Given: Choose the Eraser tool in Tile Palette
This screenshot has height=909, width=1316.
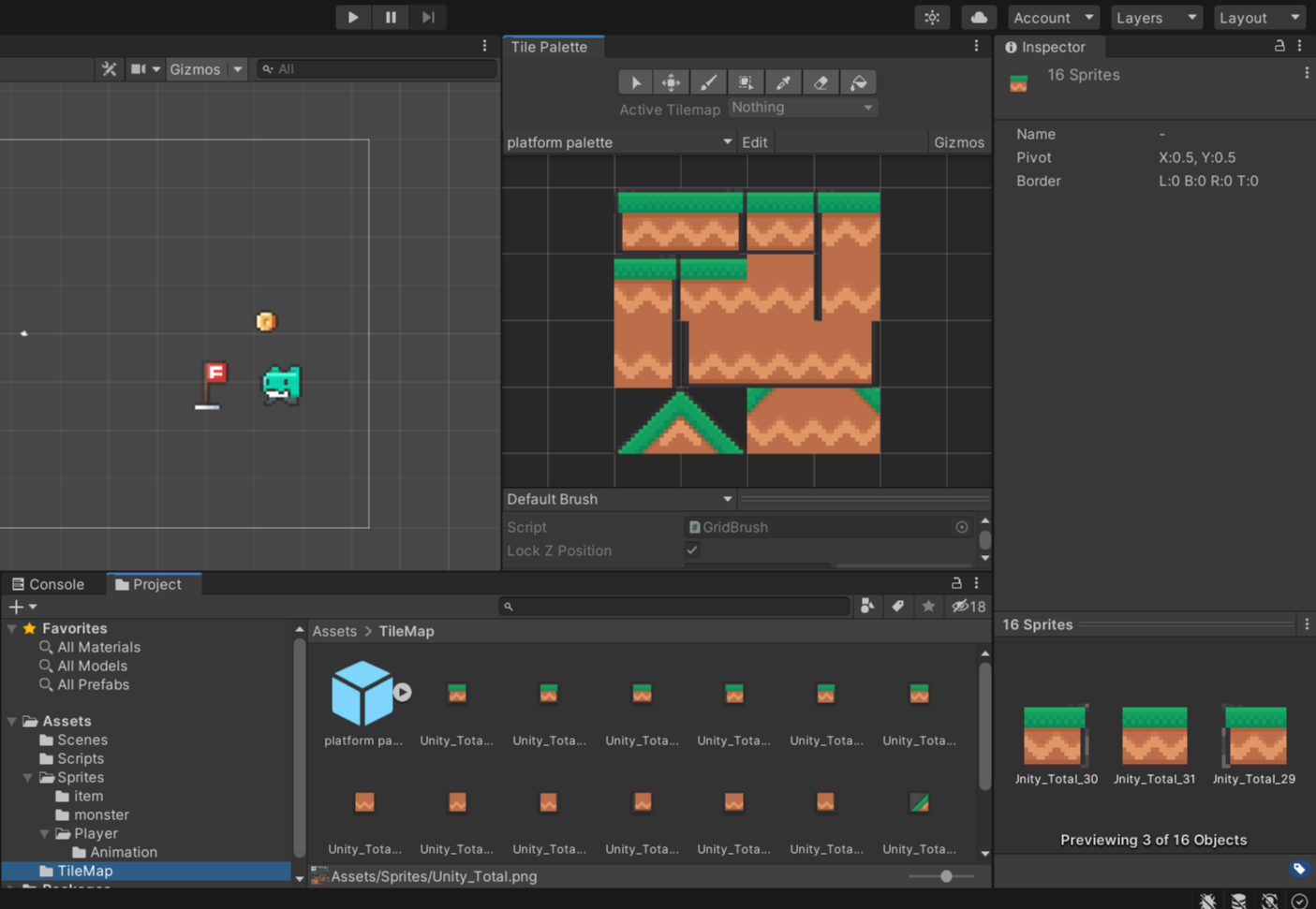Looking at the screenshot, I should (821, 82).
